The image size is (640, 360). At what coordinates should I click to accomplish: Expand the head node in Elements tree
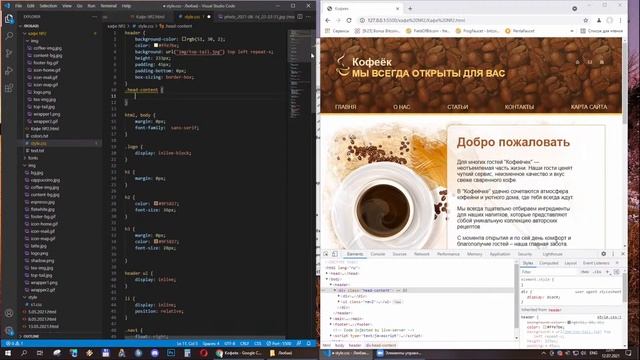tap(327, 273)
